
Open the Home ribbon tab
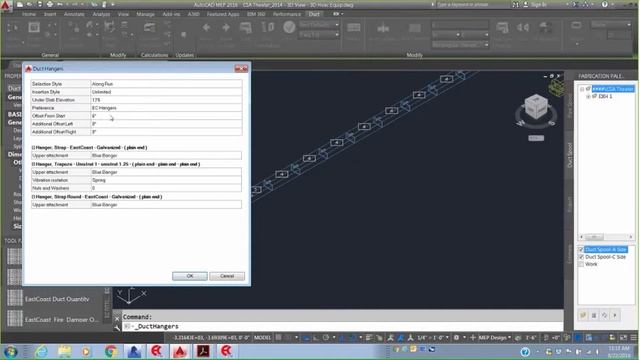(x=29, y=14)
